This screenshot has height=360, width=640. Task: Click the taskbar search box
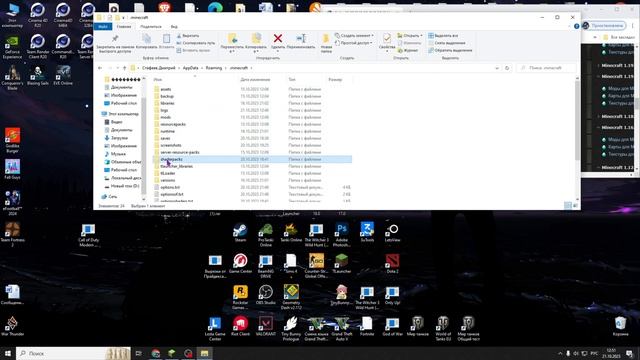point(73,353)
